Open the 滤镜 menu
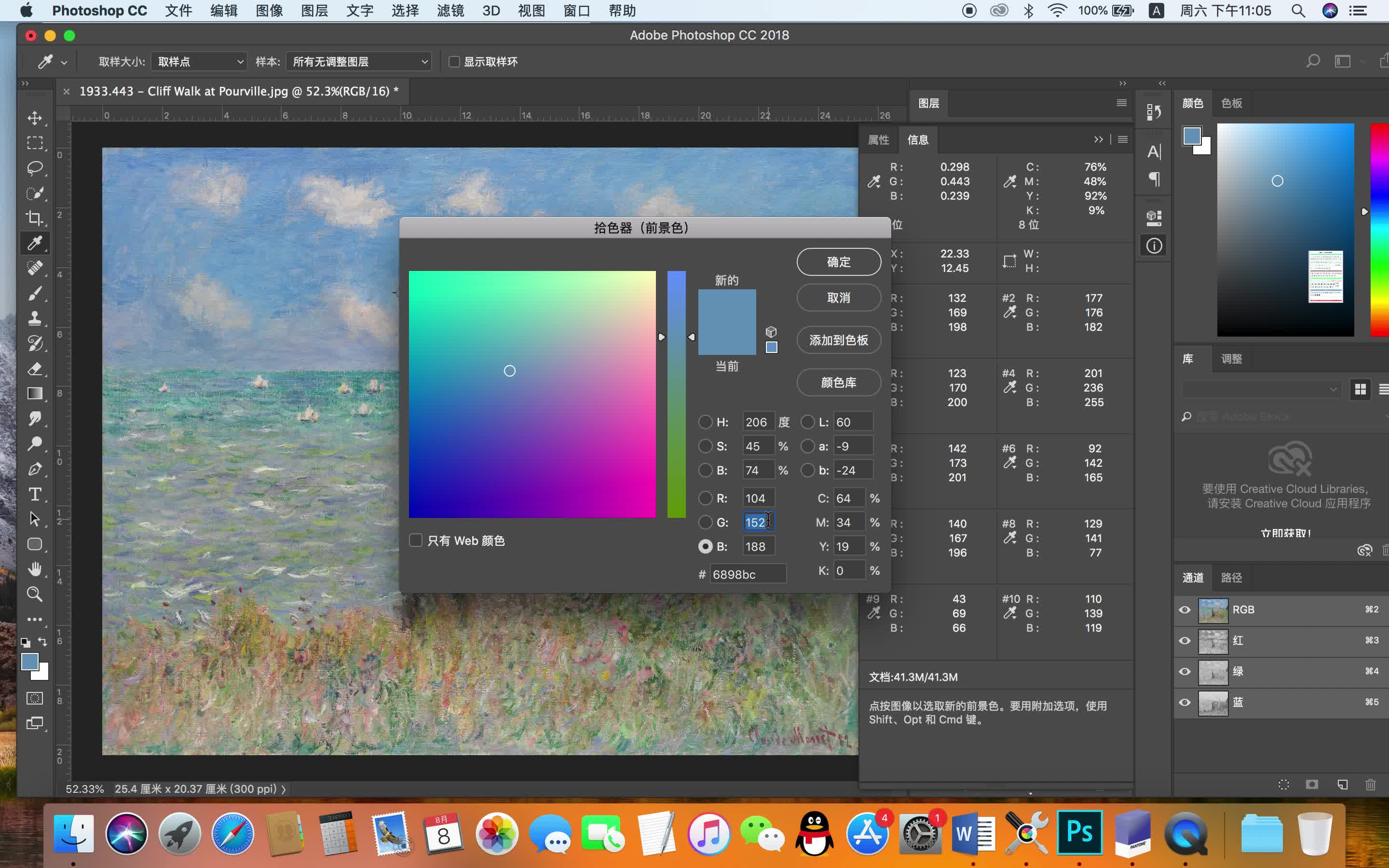1389x868 pixels. tap(450, 10)
